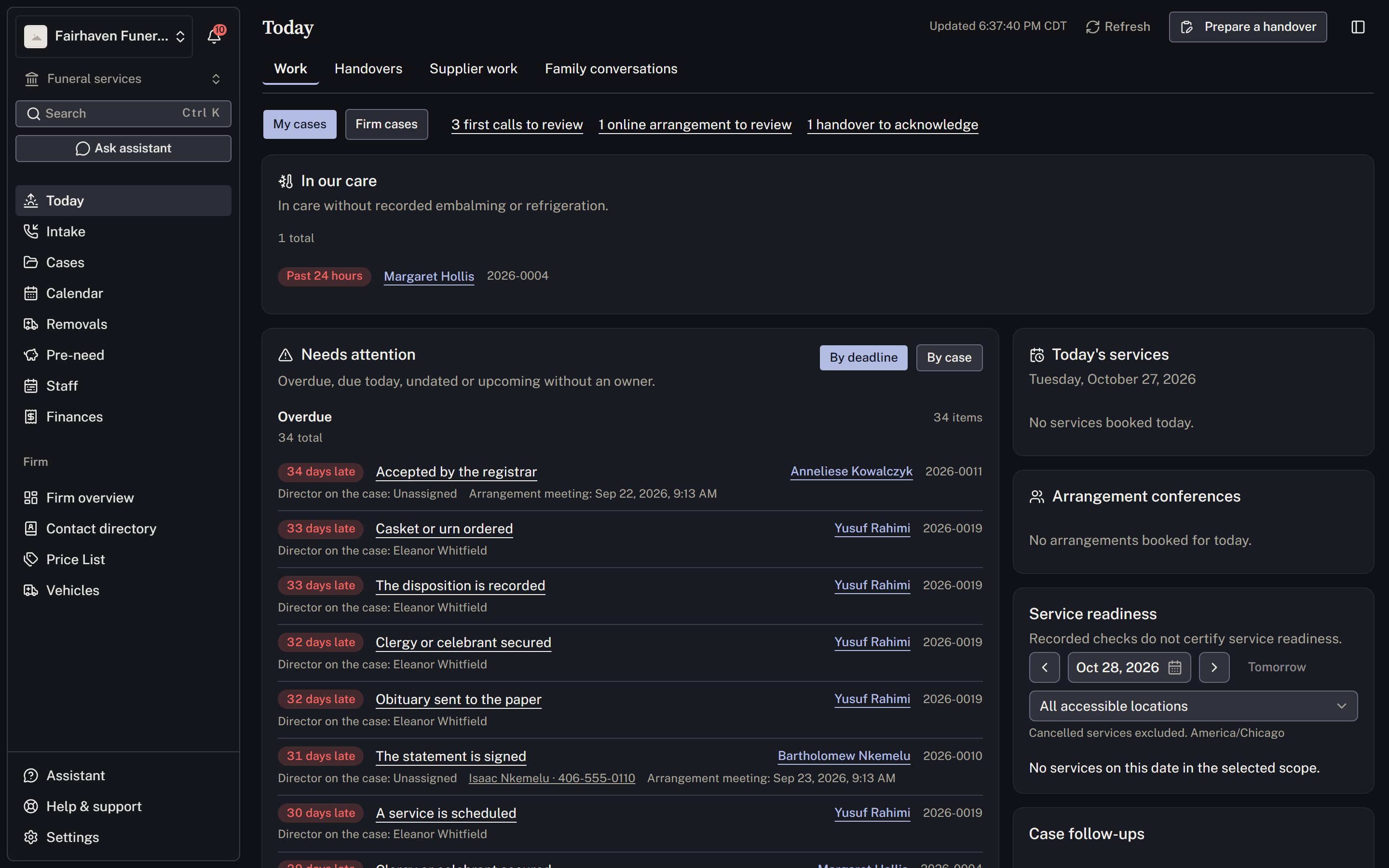Open the Finances page
The width and height of the screenshot is (1389, 868).
point(123,417)
